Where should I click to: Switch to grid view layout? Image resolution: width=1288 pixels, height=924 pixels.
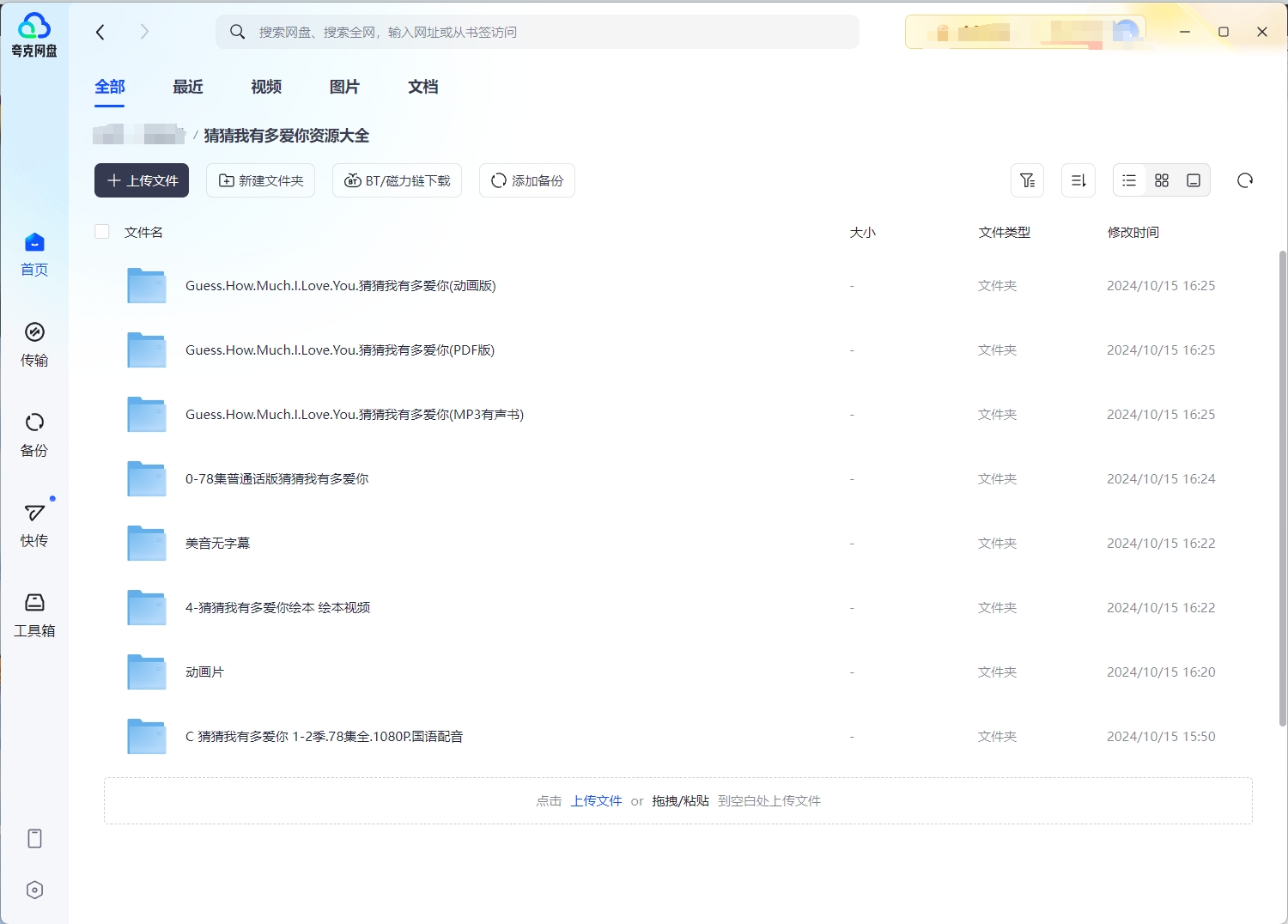[x=1162, y=180]
